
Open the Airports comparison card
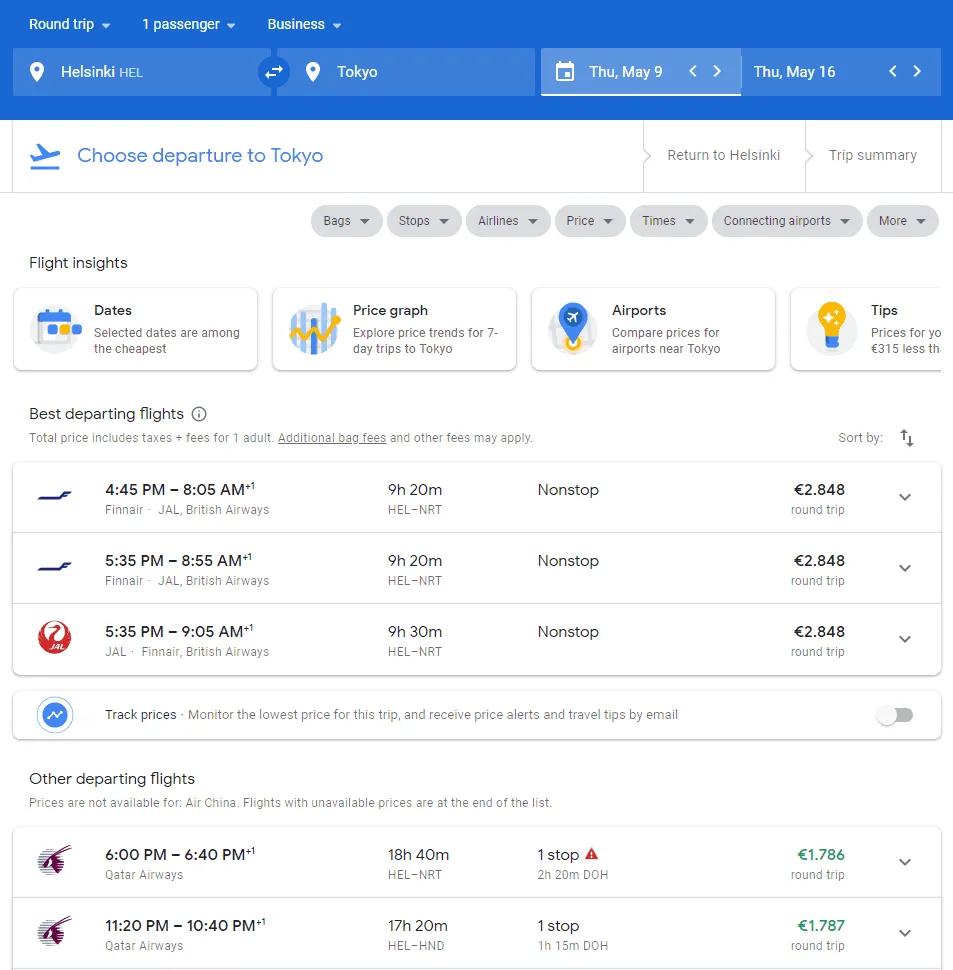[x=653, y=329]
